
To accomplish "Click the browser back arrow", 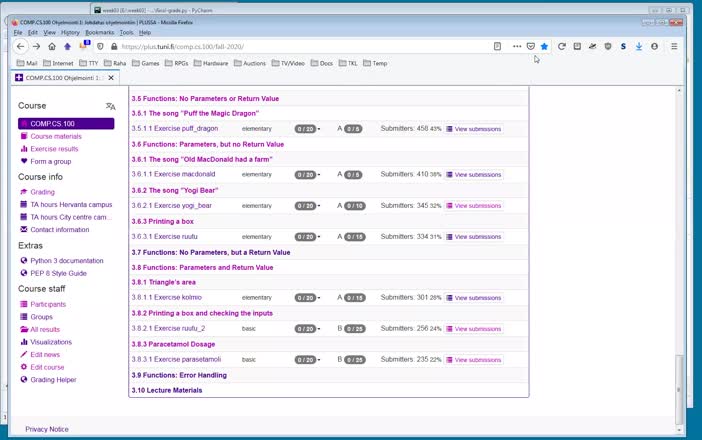I will (20, 46).
